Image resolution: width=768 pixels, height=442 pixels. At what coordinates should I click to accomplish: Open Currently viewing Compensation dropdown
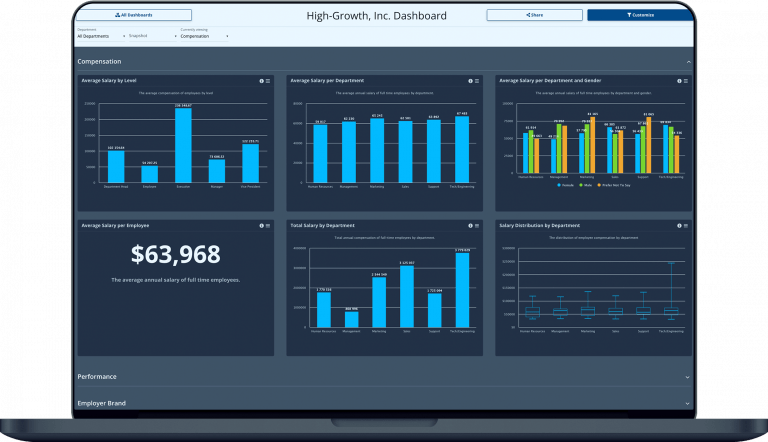[x=204, y=36]
